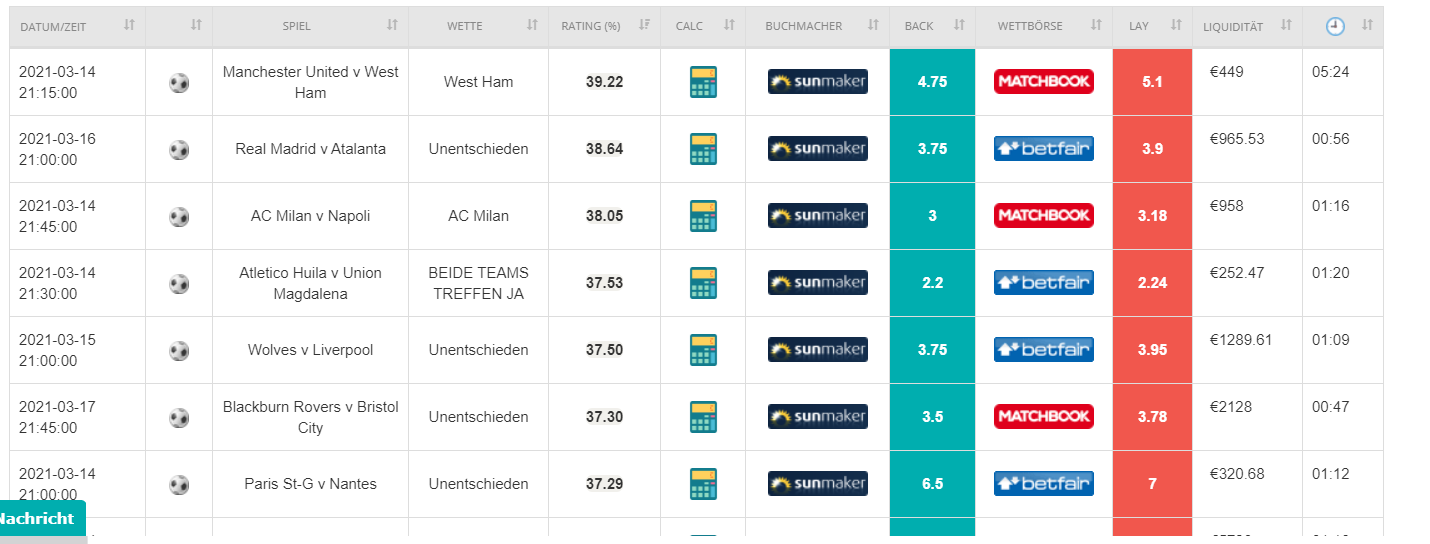Open calculator for Wolves v Liverpool

click(703, 350)
